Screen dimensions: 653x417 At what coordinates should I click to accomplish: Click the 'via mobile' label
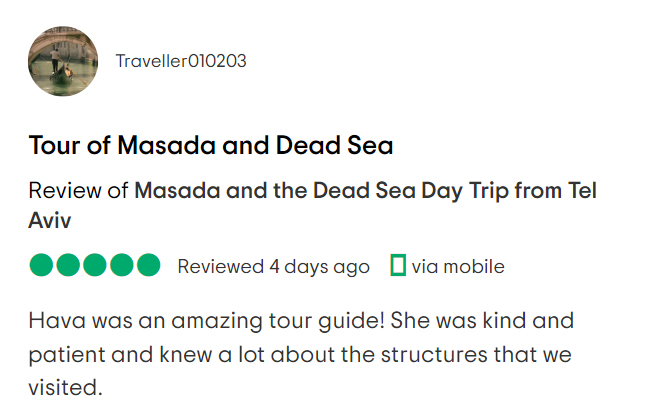[x=458, y=266]
